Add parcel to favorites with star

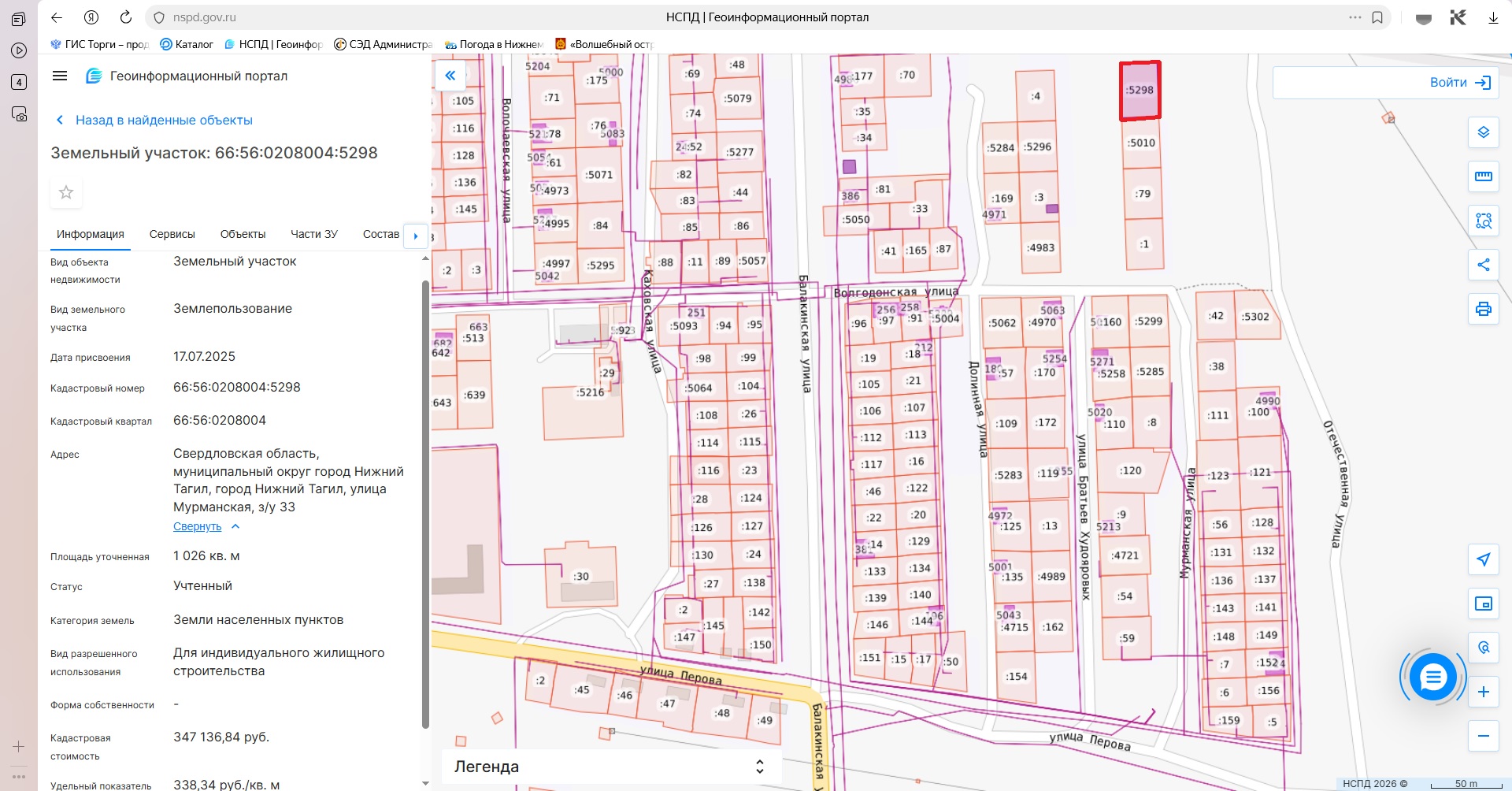(x=66, y=192)
